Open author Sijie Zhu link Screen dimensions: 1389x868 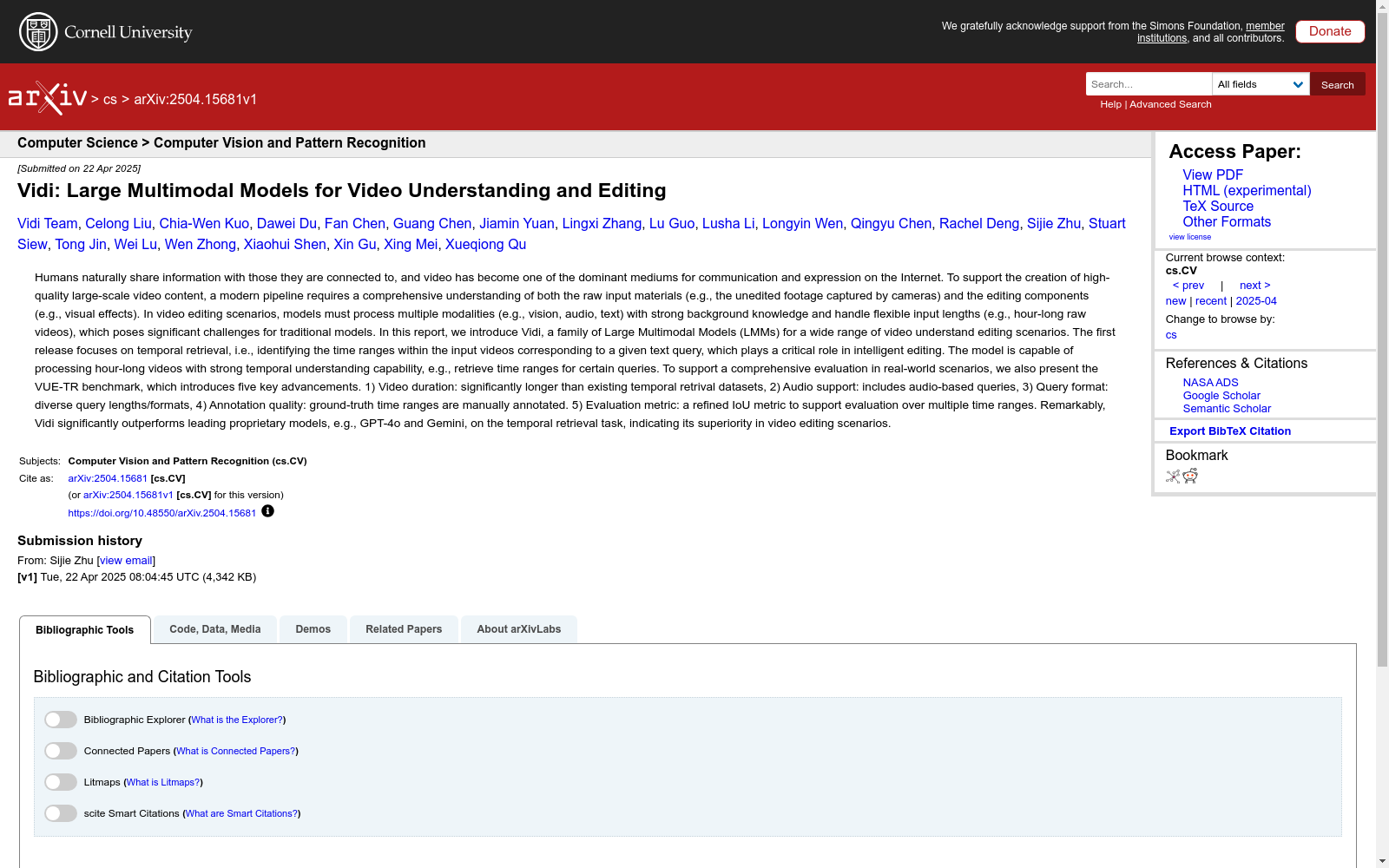pyautogui.click(x=1054, y=224)
